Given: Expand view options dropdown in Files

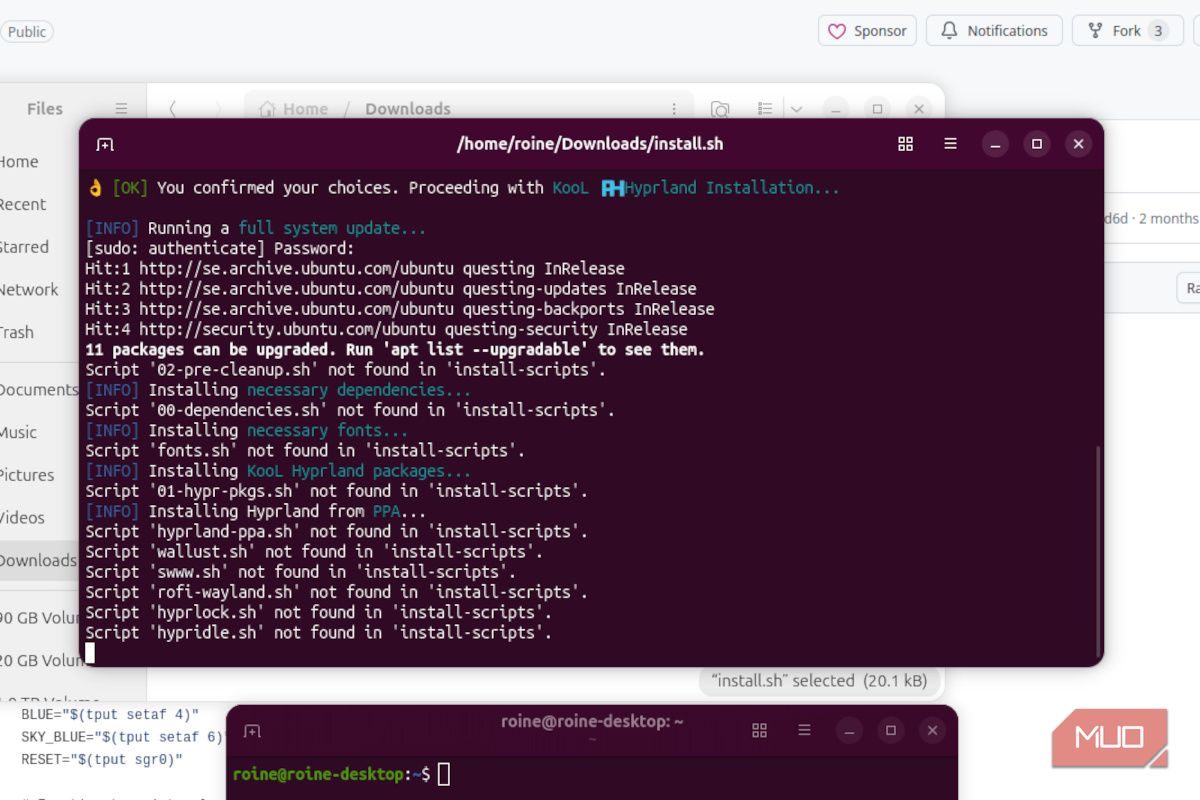Looking at the screenshot, I should point(796,109).
